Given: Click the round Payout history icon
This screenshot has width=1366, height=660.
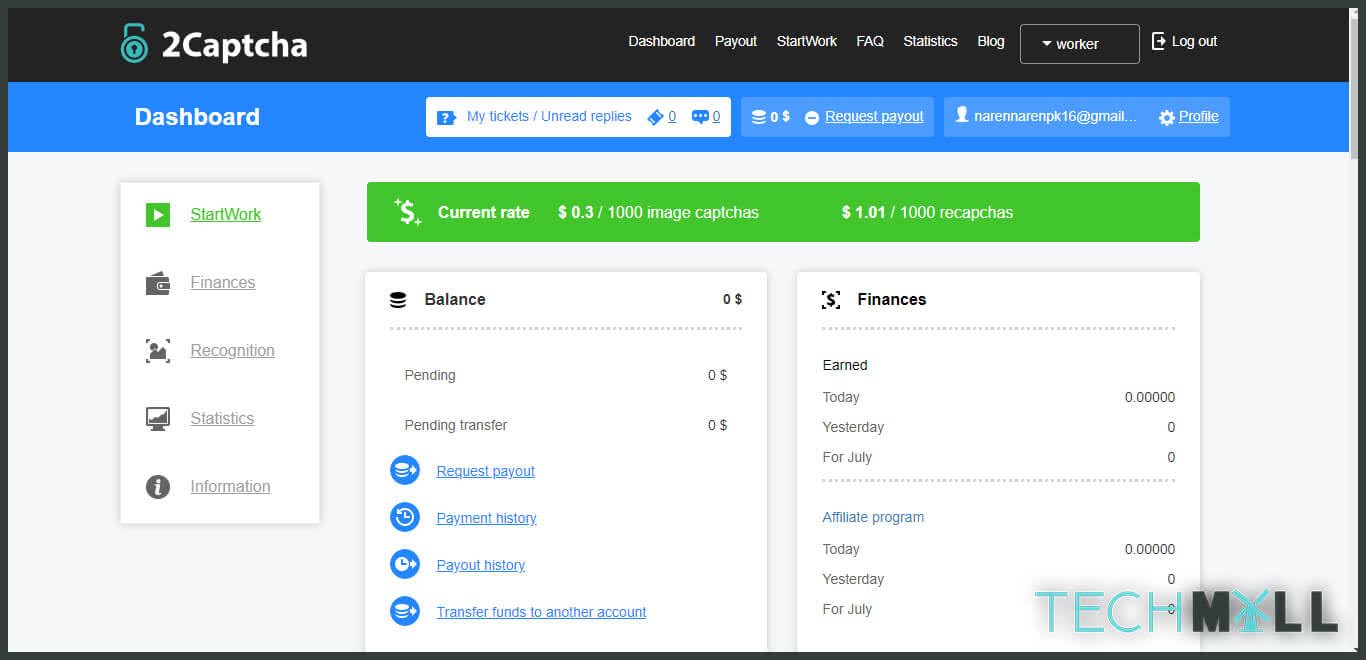Looking at the screenshot, I should click(405, 564).
